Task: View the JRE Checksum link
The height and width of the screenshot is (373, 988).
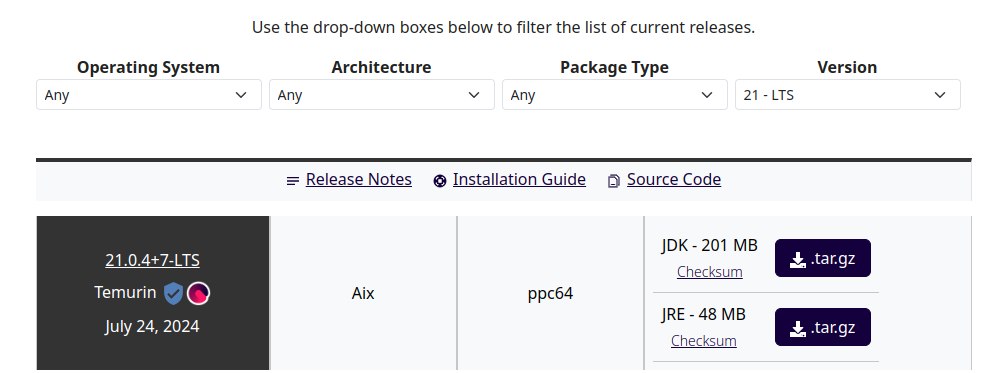Action: 703,340
